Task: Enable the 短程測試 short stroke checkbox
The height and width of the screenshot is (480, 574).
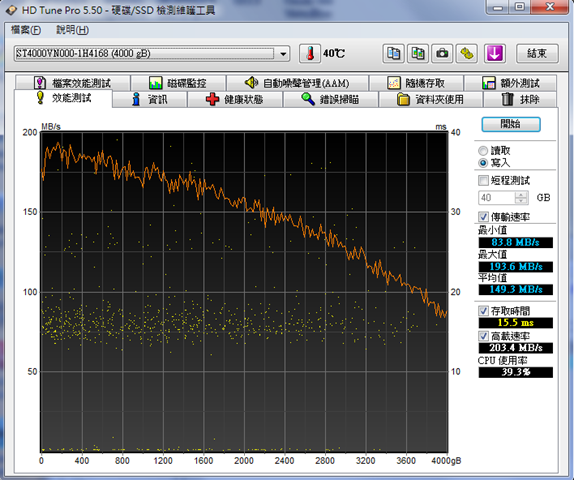Action: tap(483, 180)
